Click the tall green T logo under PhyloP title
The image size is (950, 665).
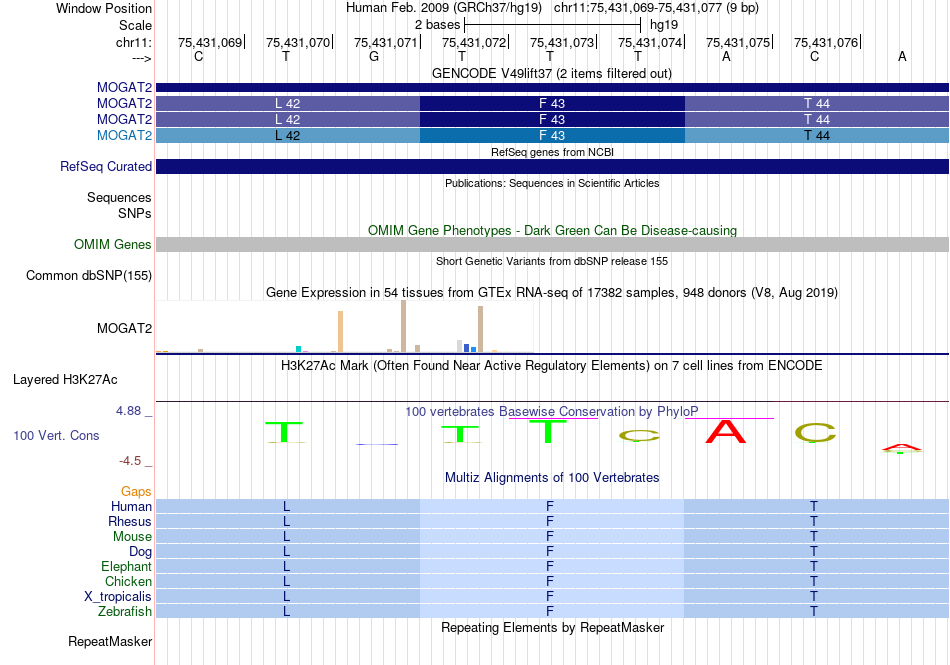(x=548, y=431)
